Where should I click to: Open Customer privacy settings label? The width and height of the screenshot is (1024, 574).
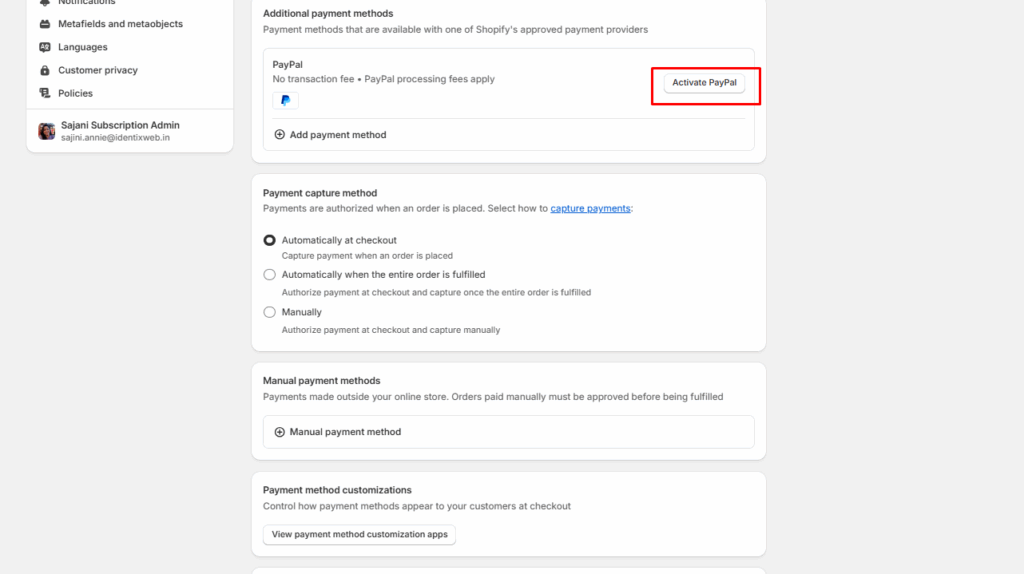(x=98, y=70)
